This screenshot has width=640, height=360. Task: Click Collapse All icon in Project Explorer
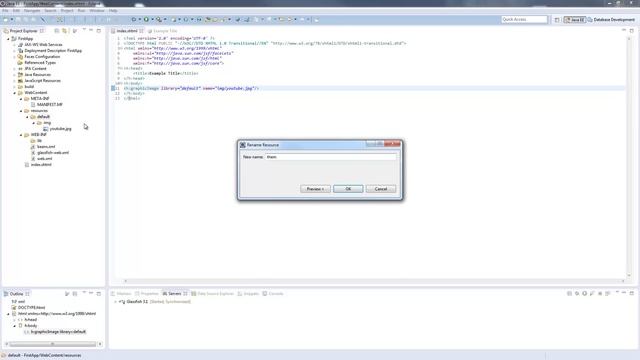click(x=57, y=31)
